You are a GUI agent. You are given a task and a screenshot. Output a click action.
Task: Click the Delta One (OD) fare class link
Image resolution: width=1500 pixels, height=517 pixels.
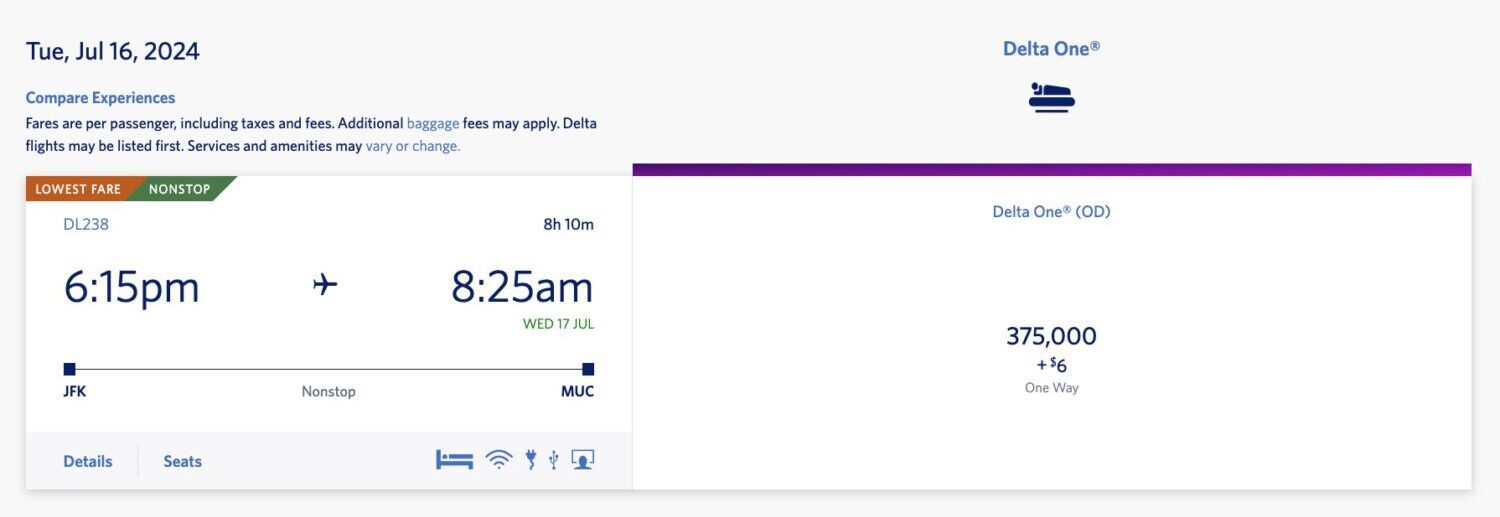coord(1051,212)
